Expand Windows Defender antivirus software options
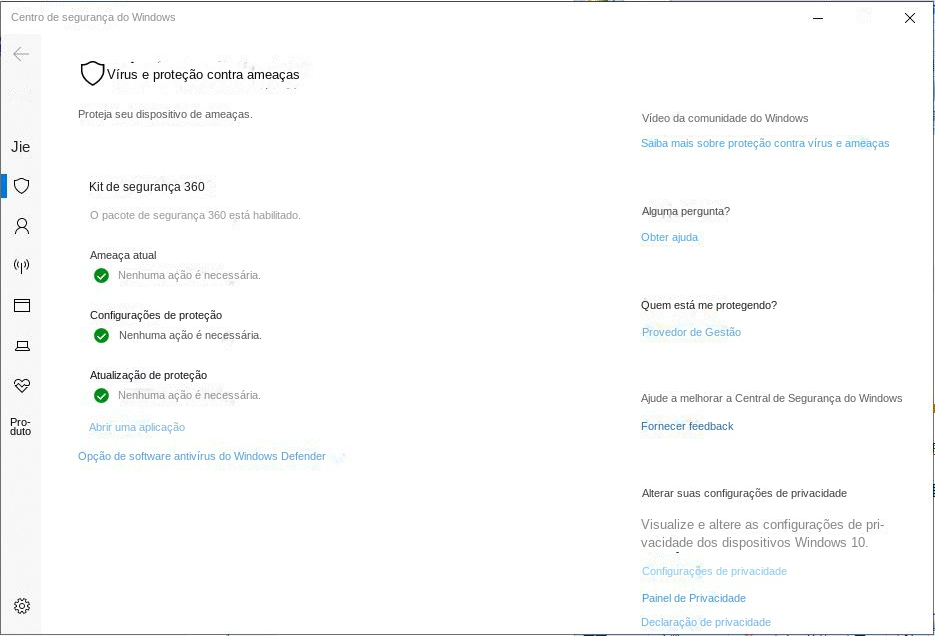Viewport: 935px width, 636px height. [202, 456]
